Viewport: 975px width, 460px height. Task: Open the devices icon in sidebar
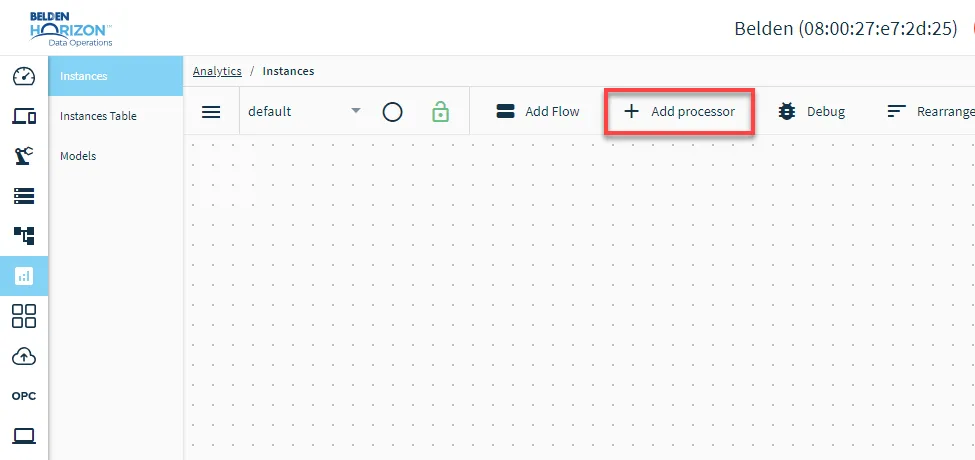(24, 116)
